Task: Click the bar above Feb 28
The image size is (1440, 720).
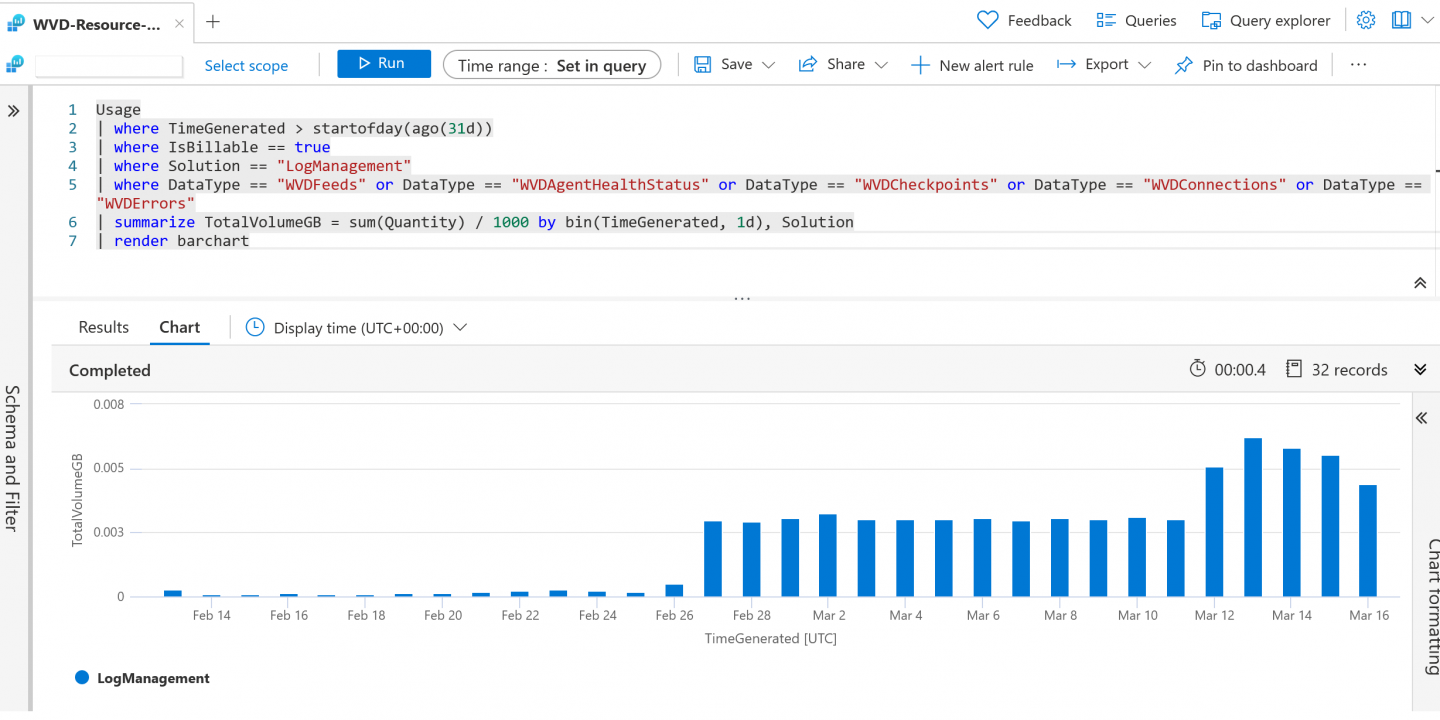Action: (752, 560)
